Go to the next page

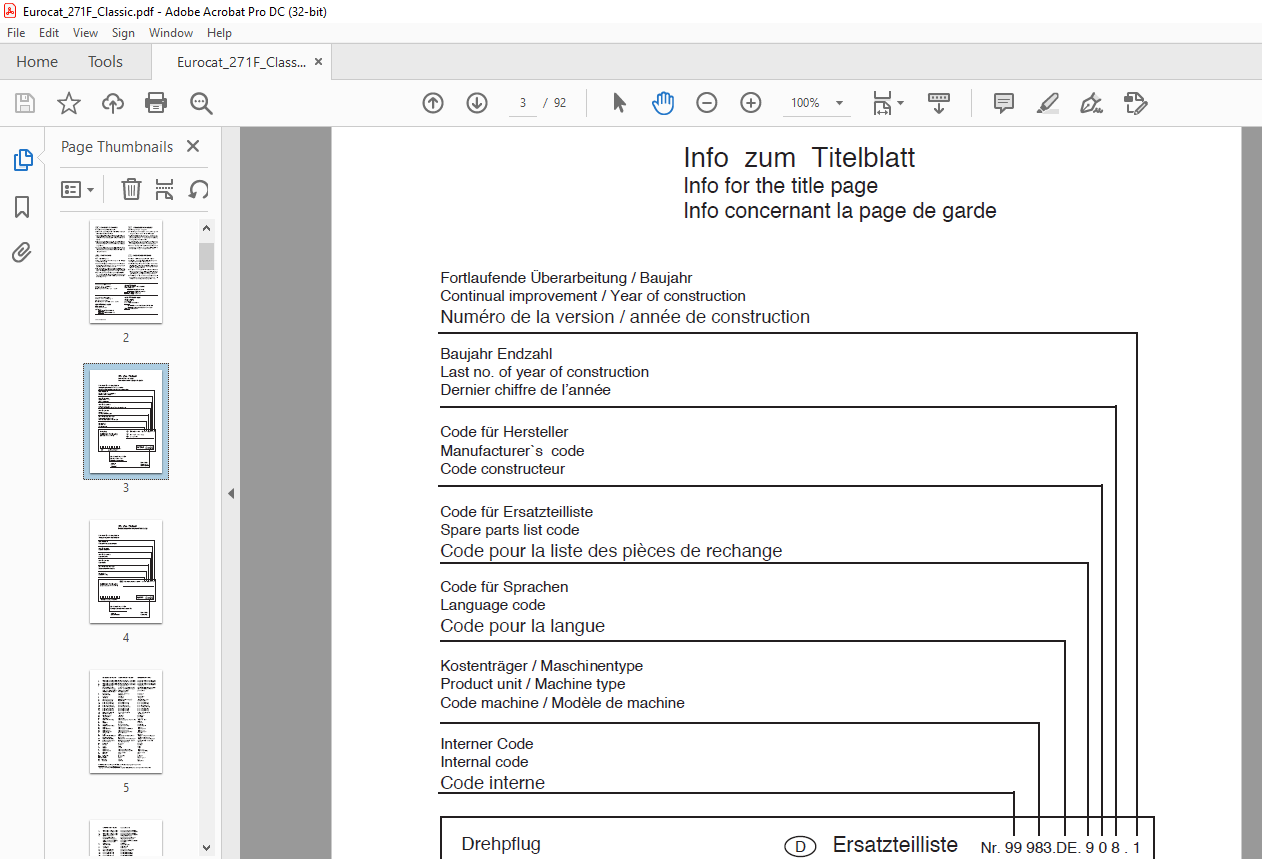[x=477, y=103]
